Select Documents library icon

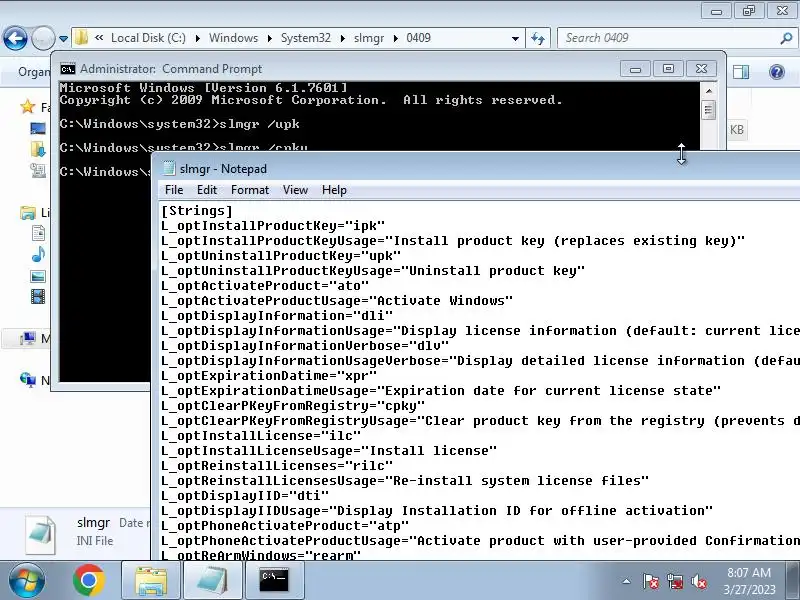tap(38, 233)
